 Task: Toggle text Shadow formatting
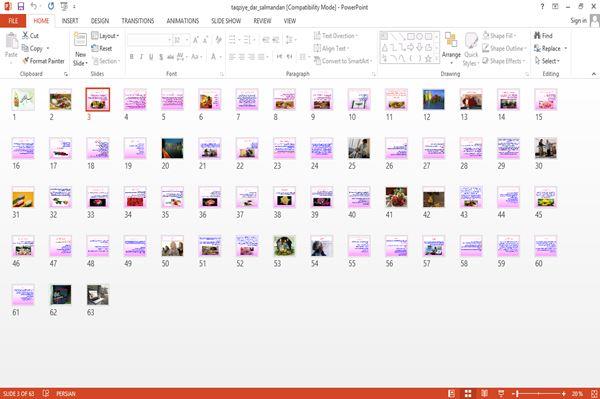[161, 57]
